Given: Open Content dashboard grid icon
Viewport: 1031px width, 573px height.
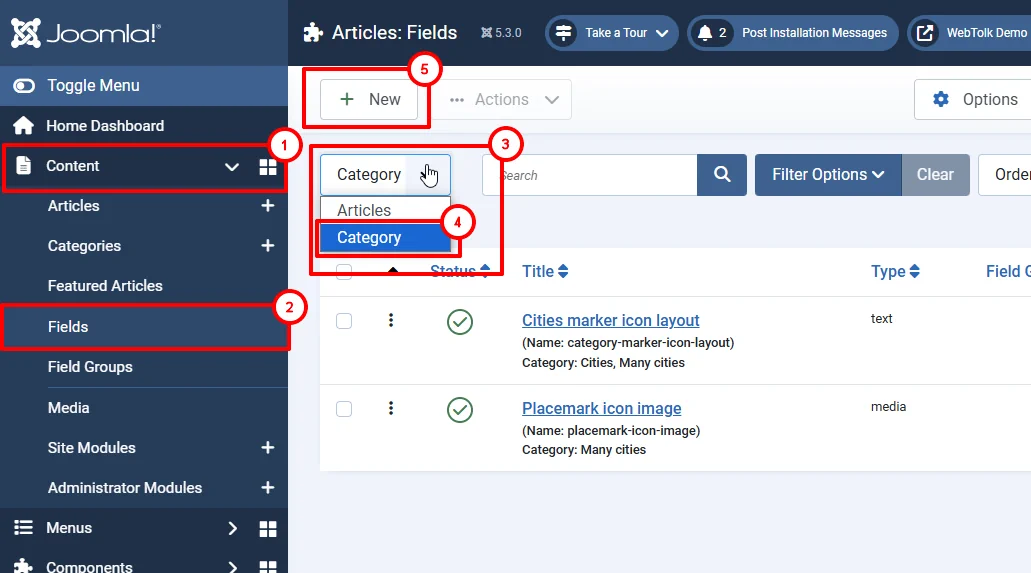Looking at the screenshot, I should [268, 166].
